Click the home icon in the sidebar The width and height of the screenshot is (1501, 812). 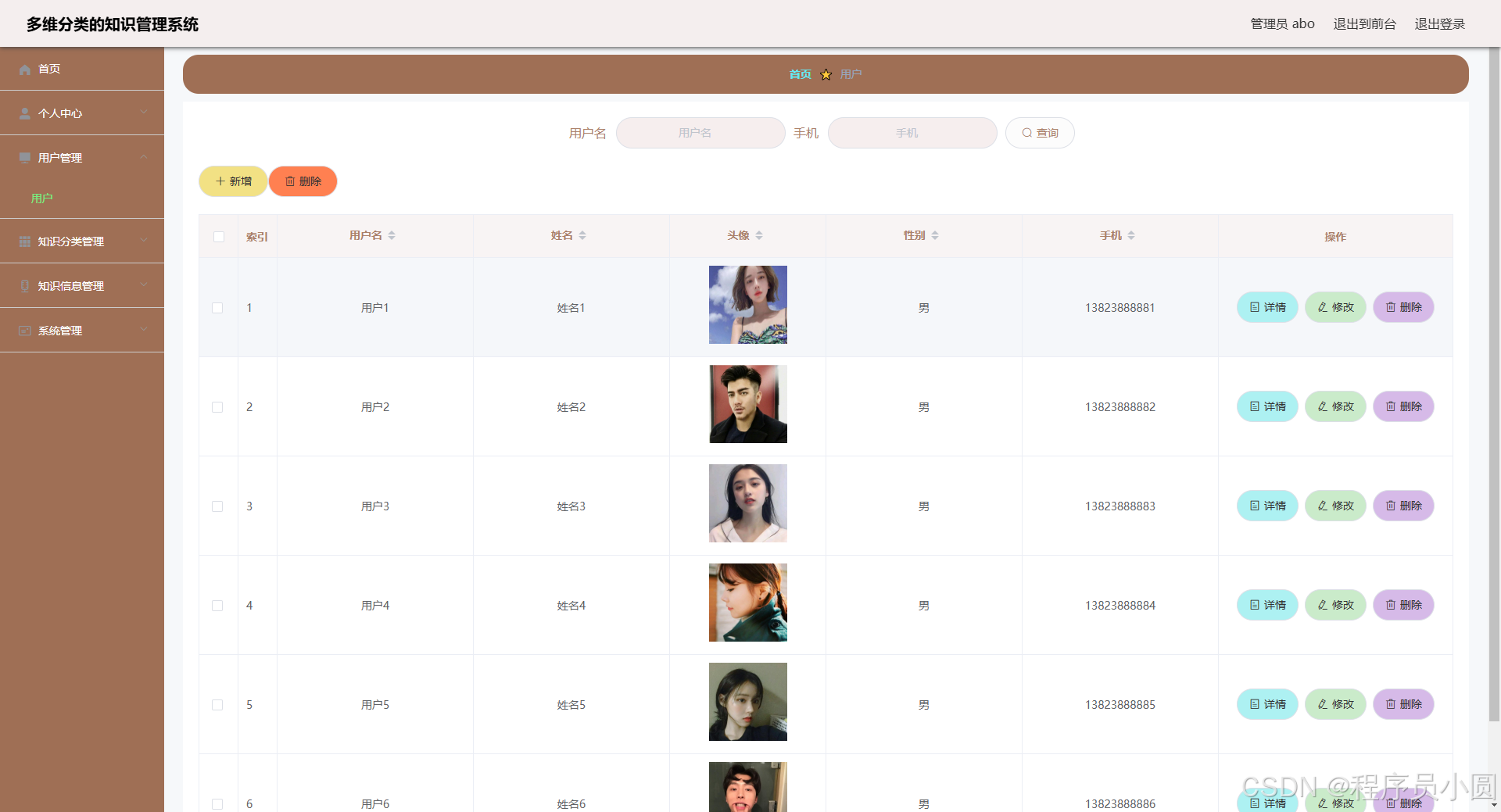(x=25, y=70)
